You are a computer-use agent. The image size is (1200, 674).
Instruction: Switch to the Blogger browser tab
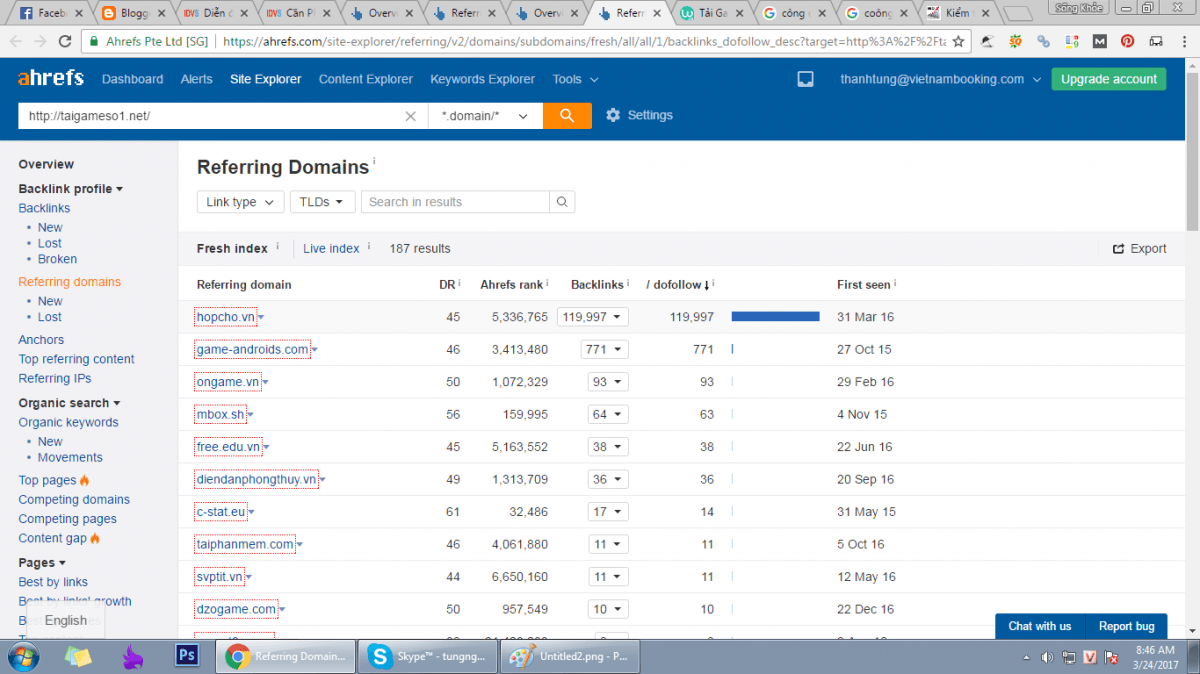coord(132,13)
